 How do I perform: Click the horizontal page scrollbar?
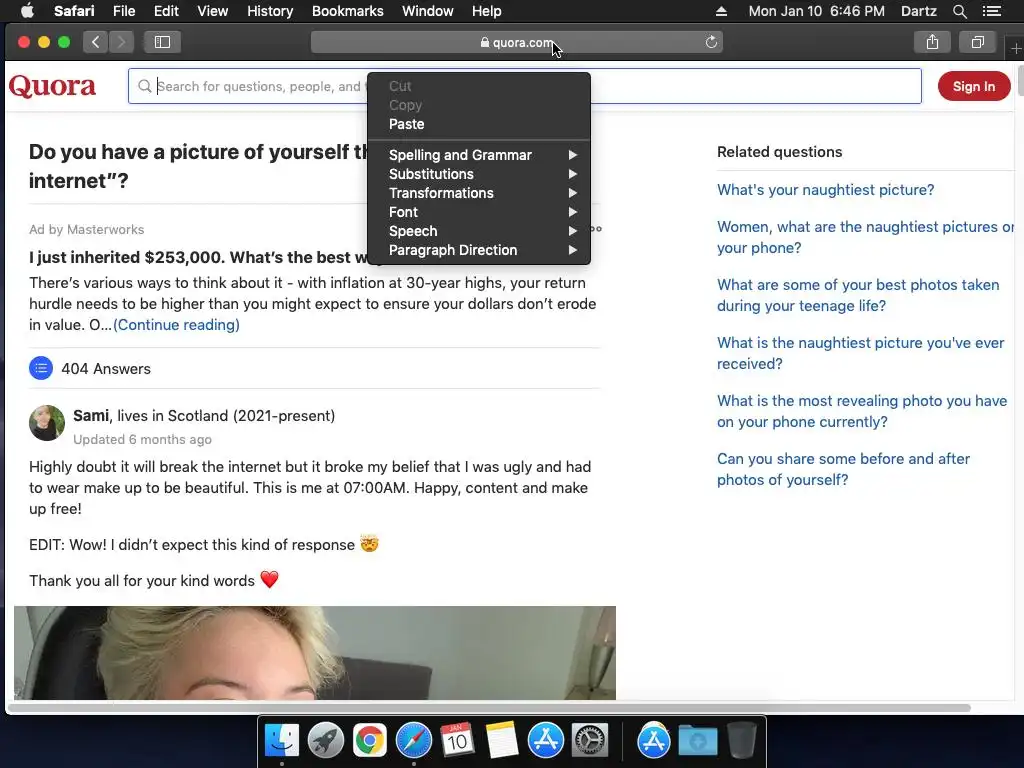[x=488, y=708]
